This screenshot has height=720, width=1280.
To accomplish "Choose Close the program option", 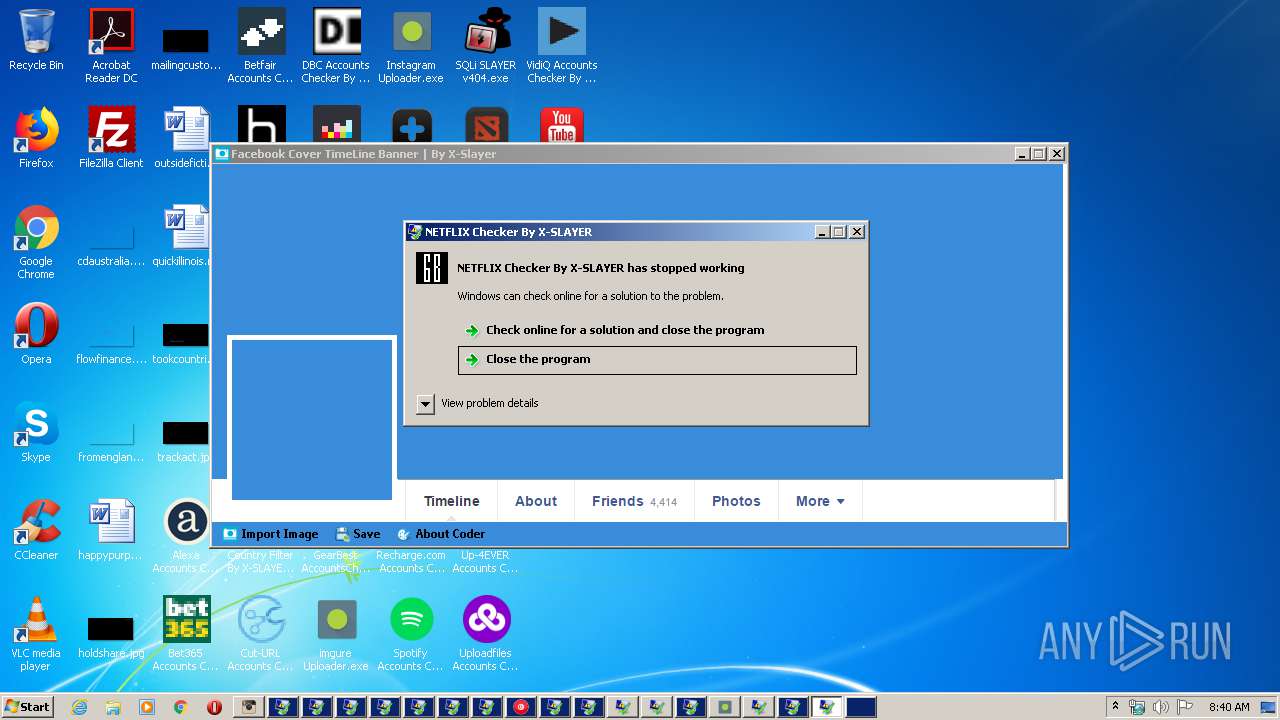I will click(657, 360).
